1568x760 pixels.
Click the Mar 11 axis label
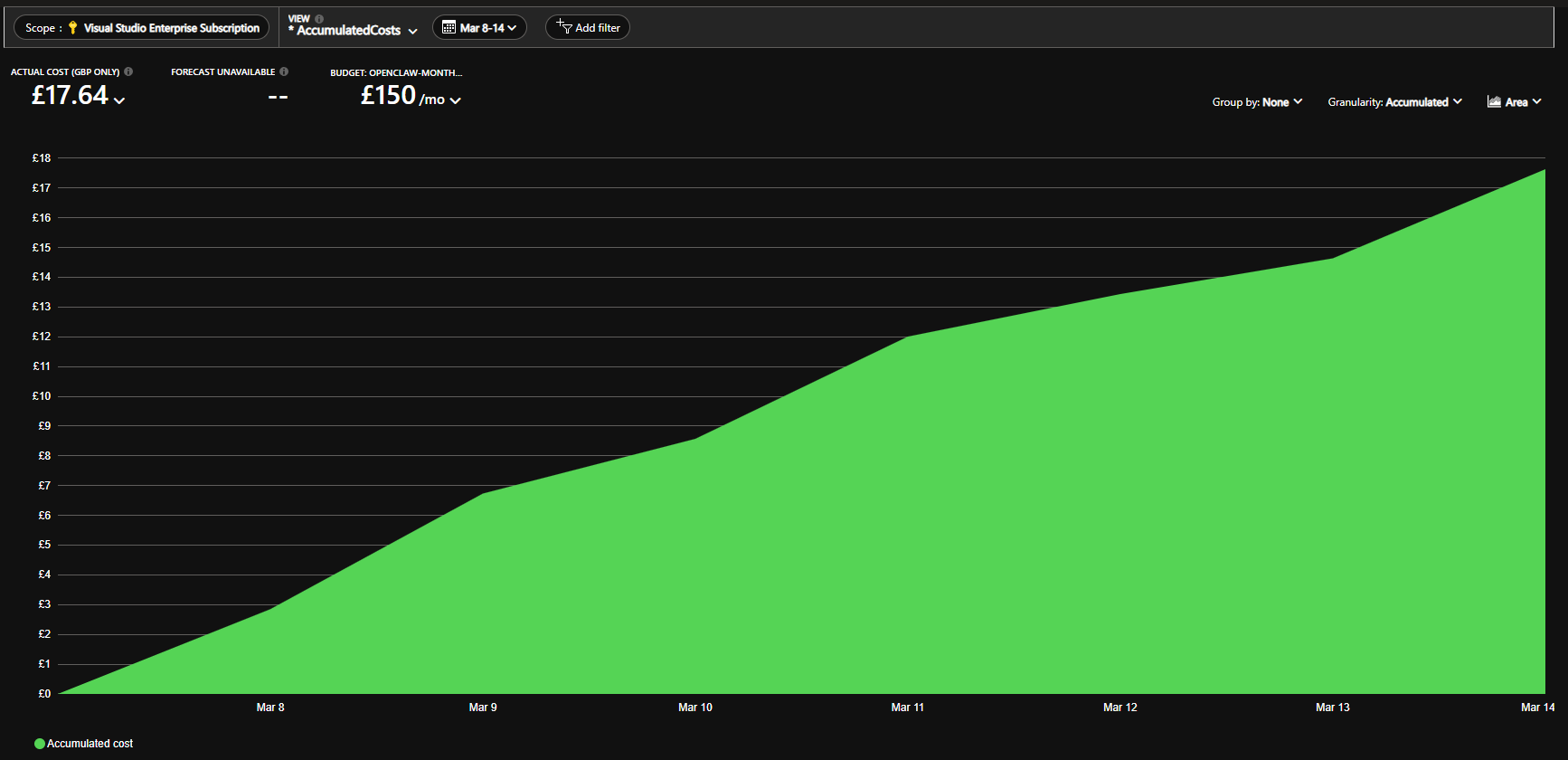[908, 708]
